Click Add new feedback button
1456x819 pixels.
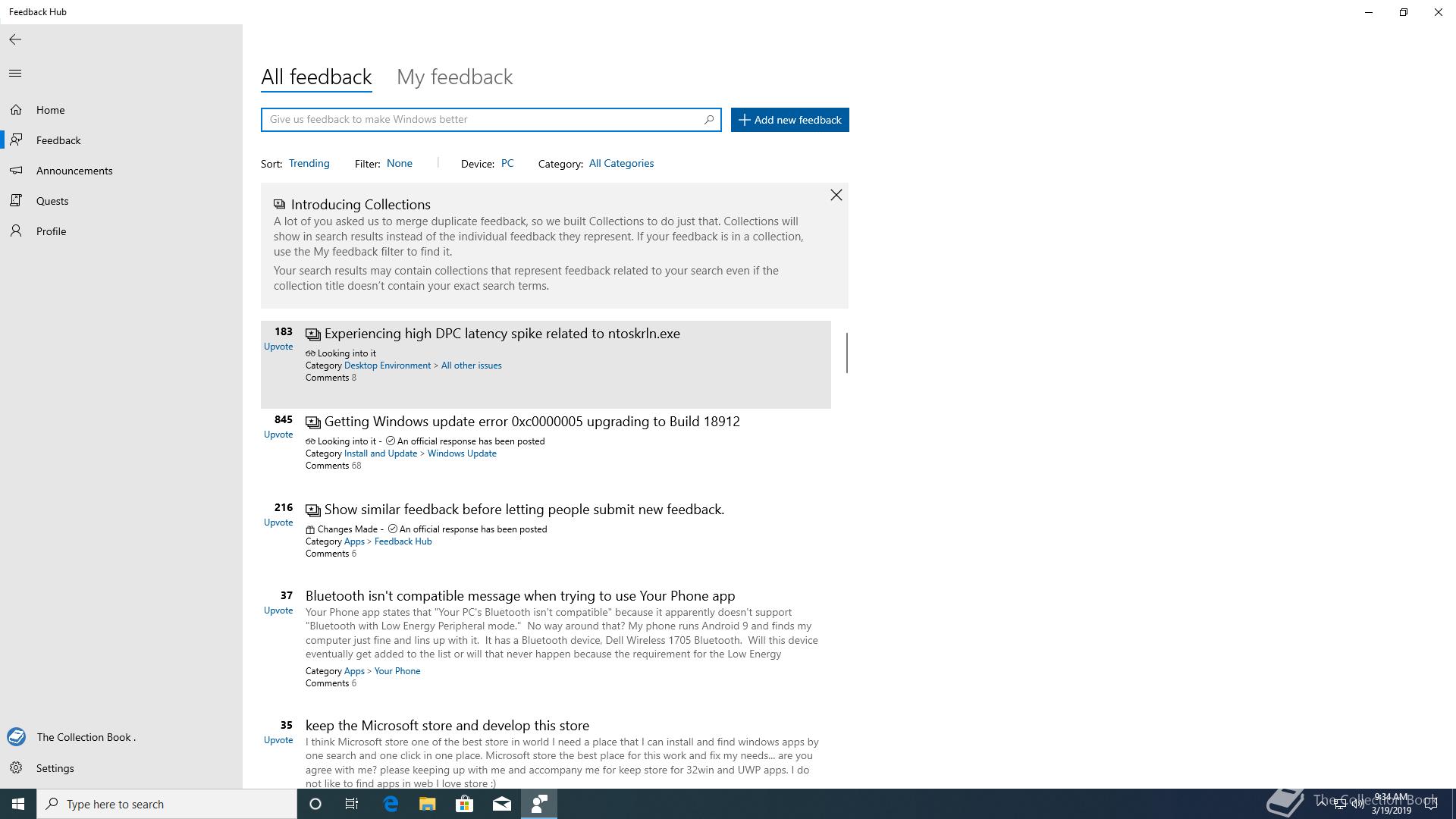(x=789, y=120)
